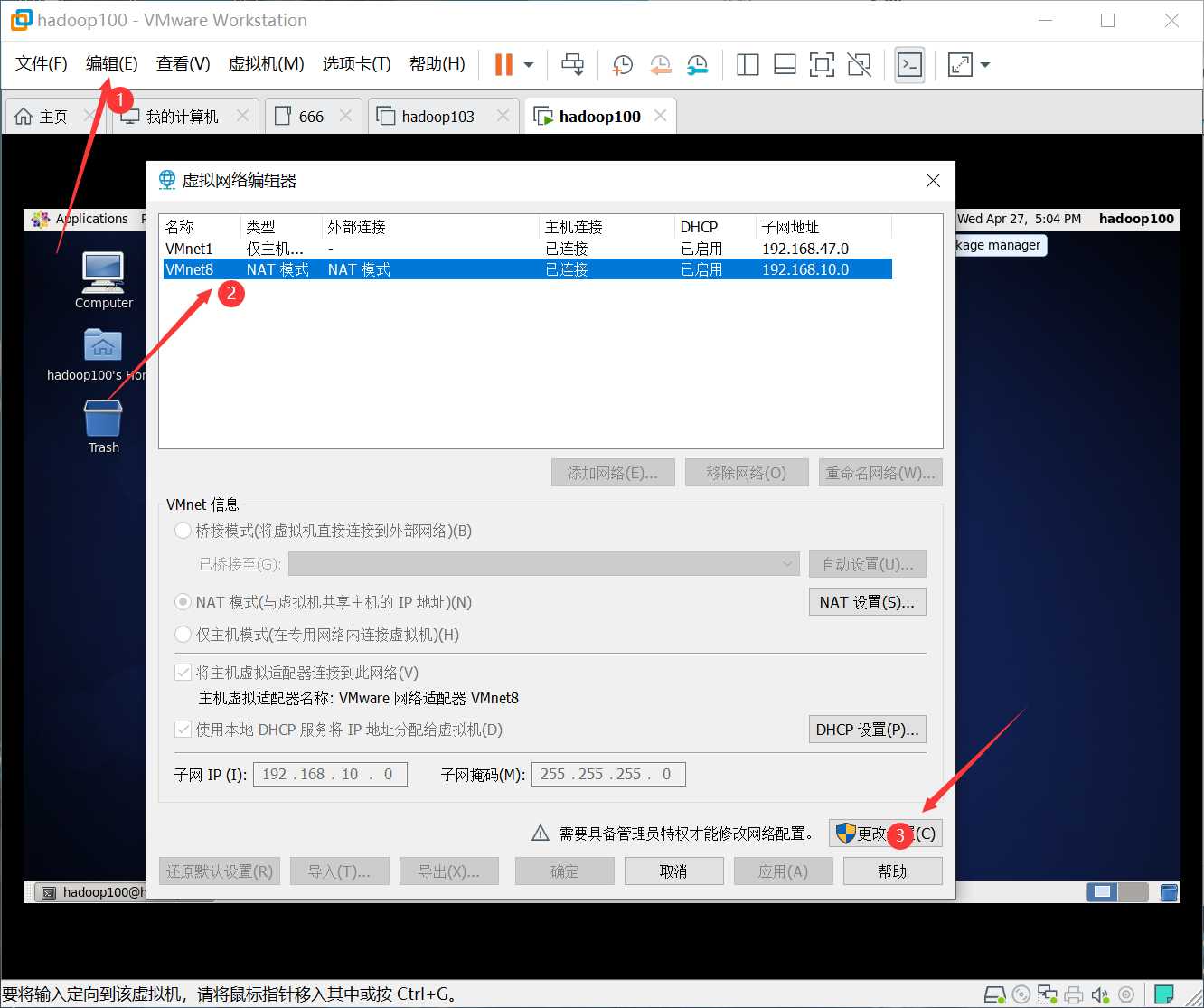
Task: Click the 自动设置(U)... button
Action: point(868,564)
